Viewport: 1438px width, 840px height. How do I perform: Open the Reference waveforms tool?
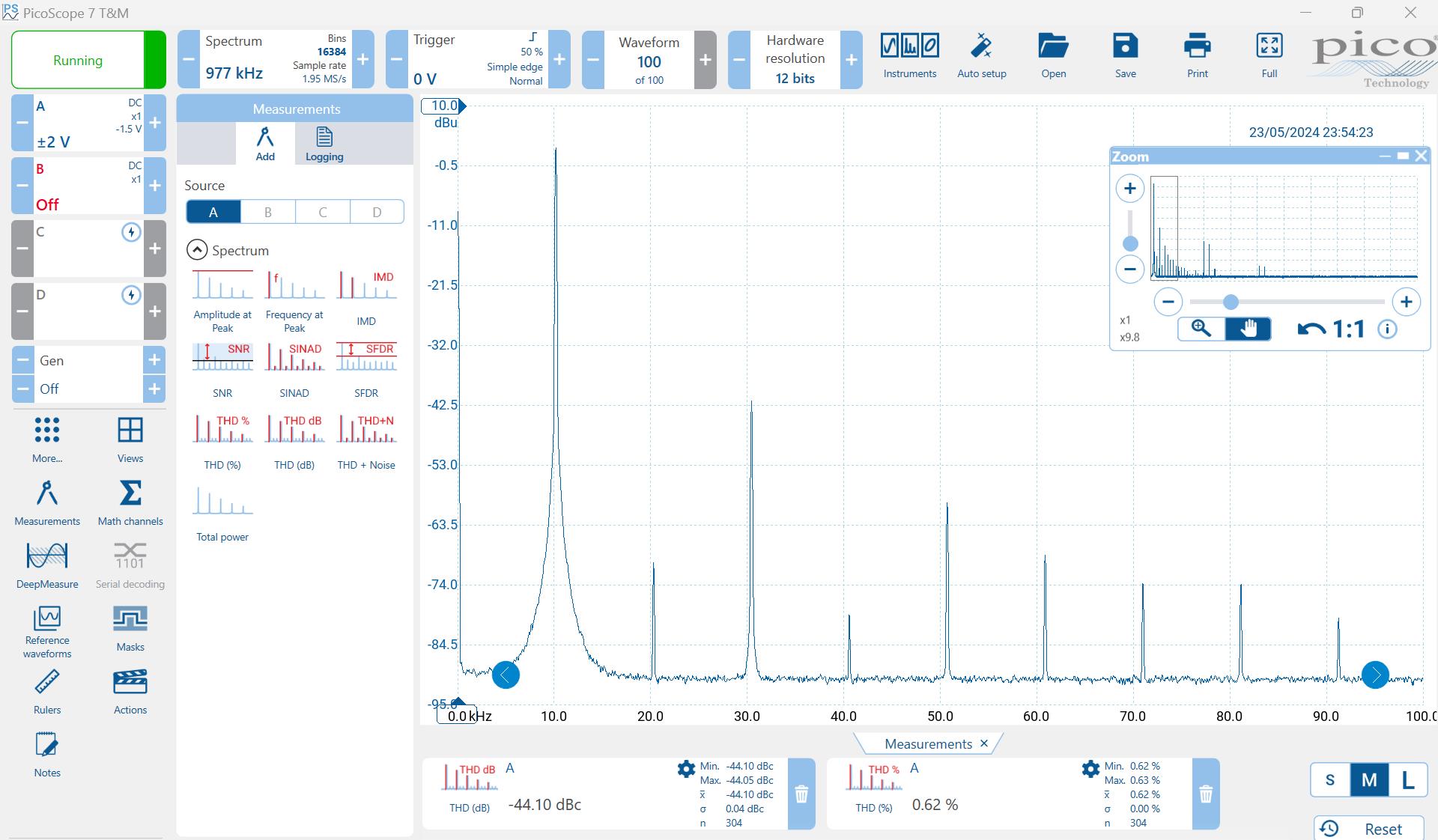click(47, 631)
